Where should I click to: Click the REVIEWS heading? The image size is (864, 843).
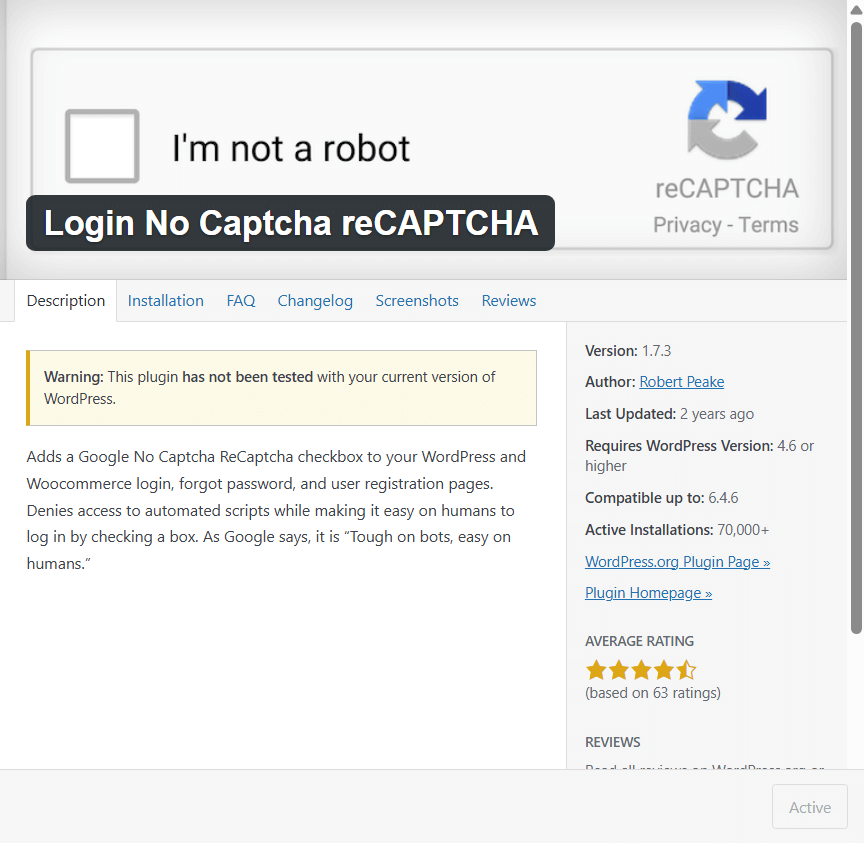tap(613, 742)
